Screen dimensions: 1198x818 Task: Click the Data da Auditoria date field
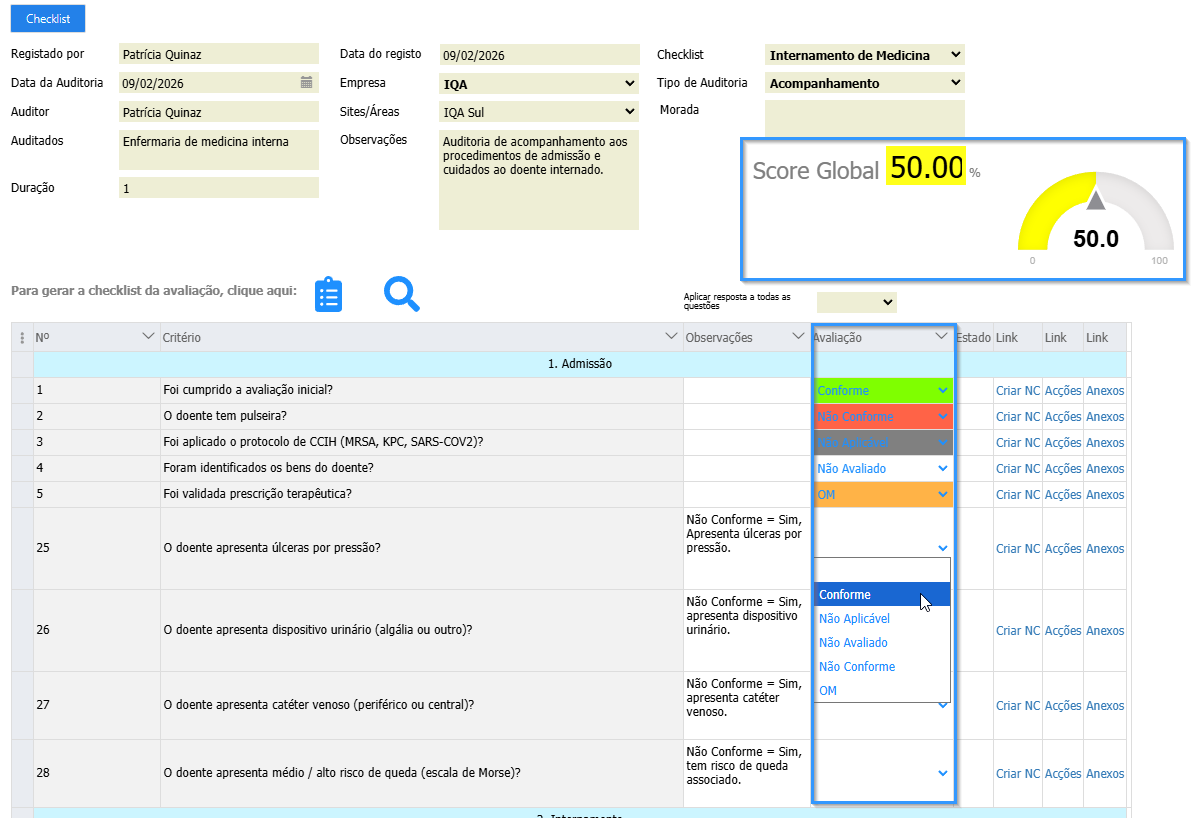[219, 82]
